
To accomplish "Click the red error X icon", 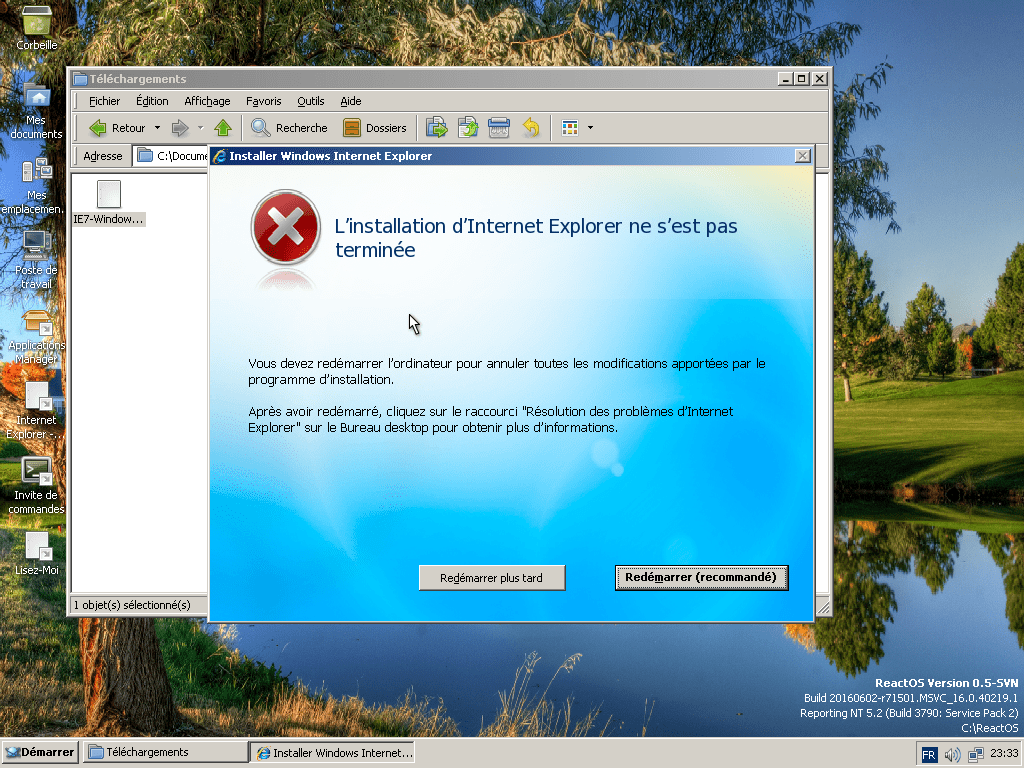I will pos(285,227).
